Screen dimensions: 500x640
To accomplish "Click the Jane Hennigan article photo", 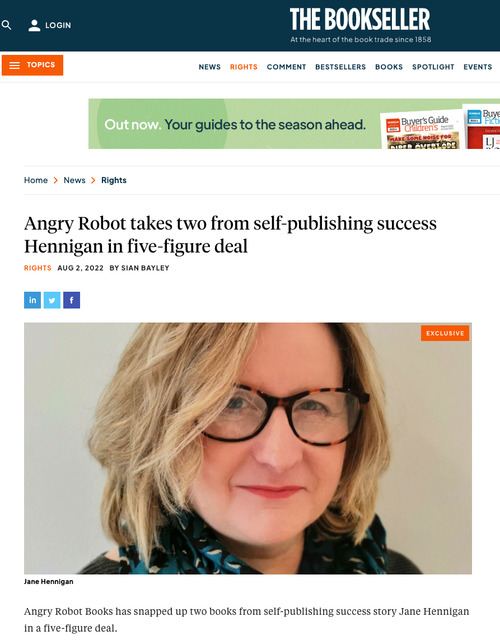I will tap(248, 448).
